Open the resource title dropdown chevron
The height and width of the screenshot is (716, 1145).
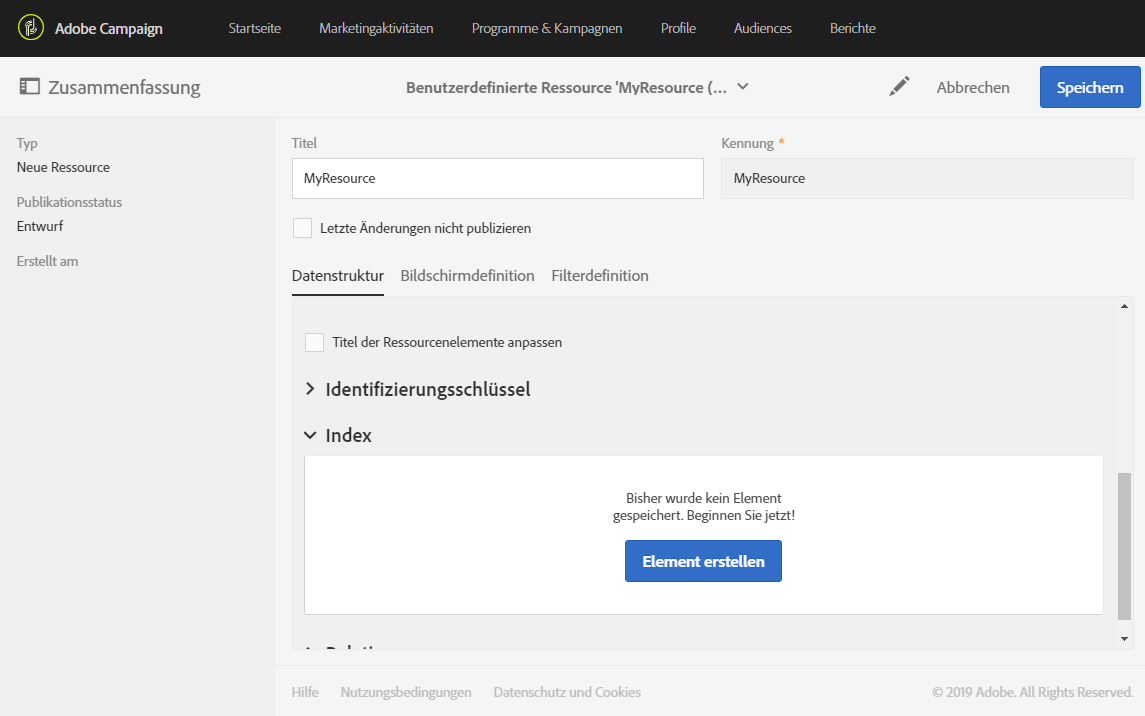[743, 87]
